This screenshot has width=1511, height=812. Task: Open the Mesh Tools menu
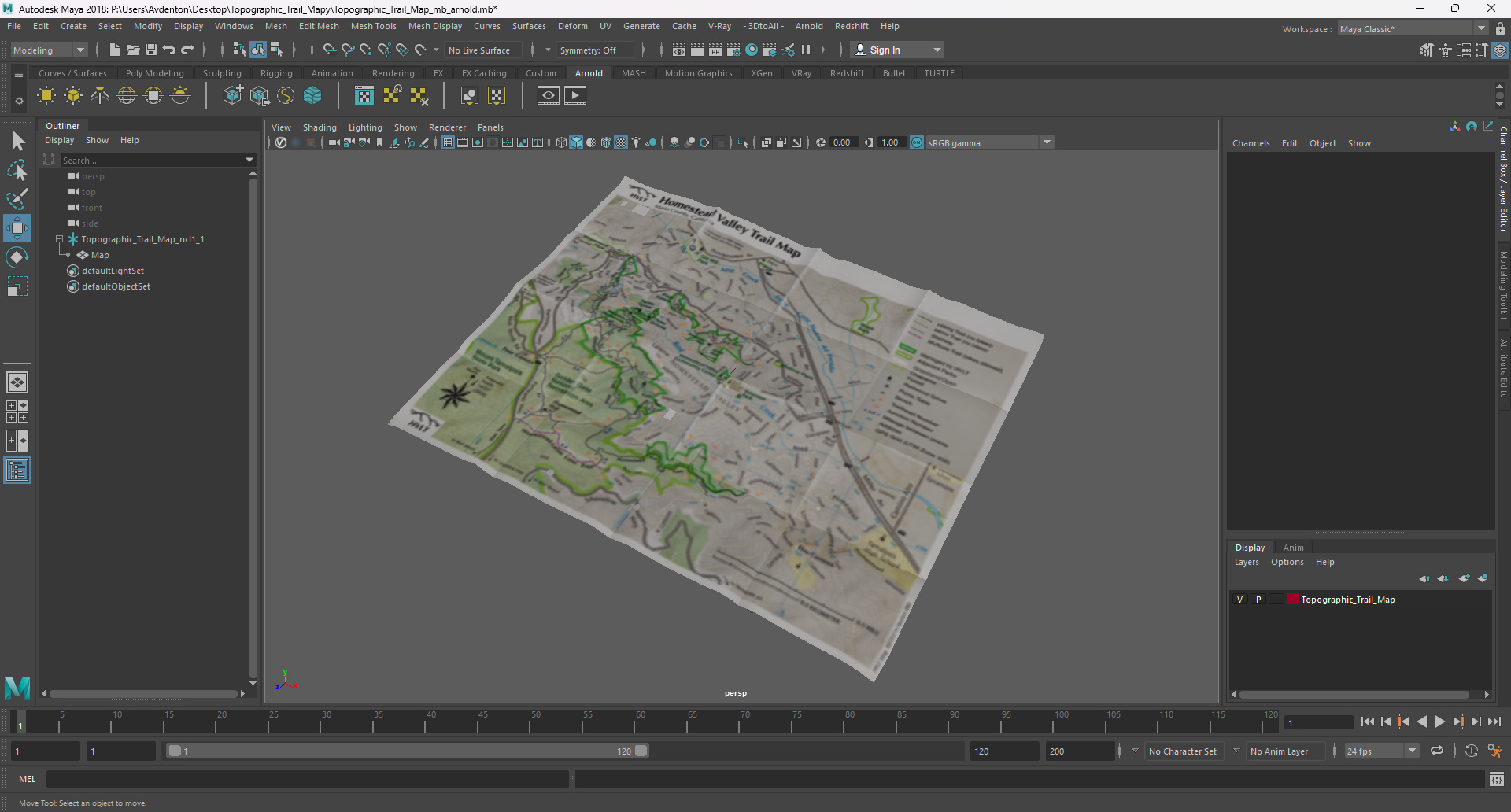click(373, 26)
